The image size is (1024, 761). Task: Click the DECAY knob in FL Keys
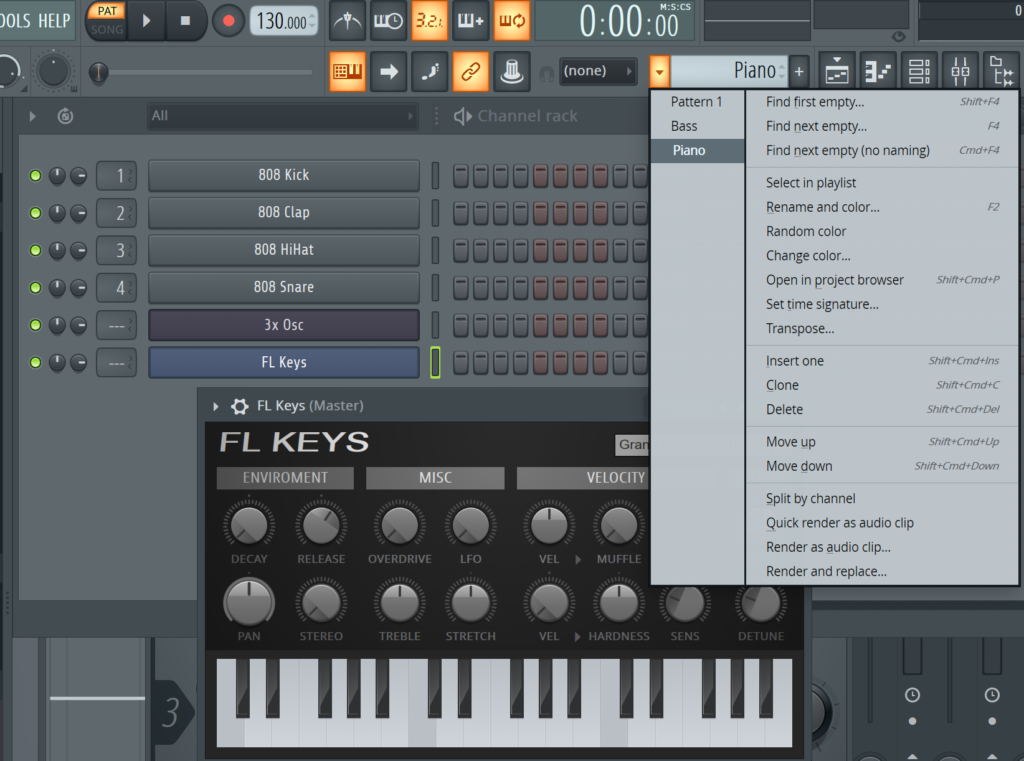coord(249,526)
